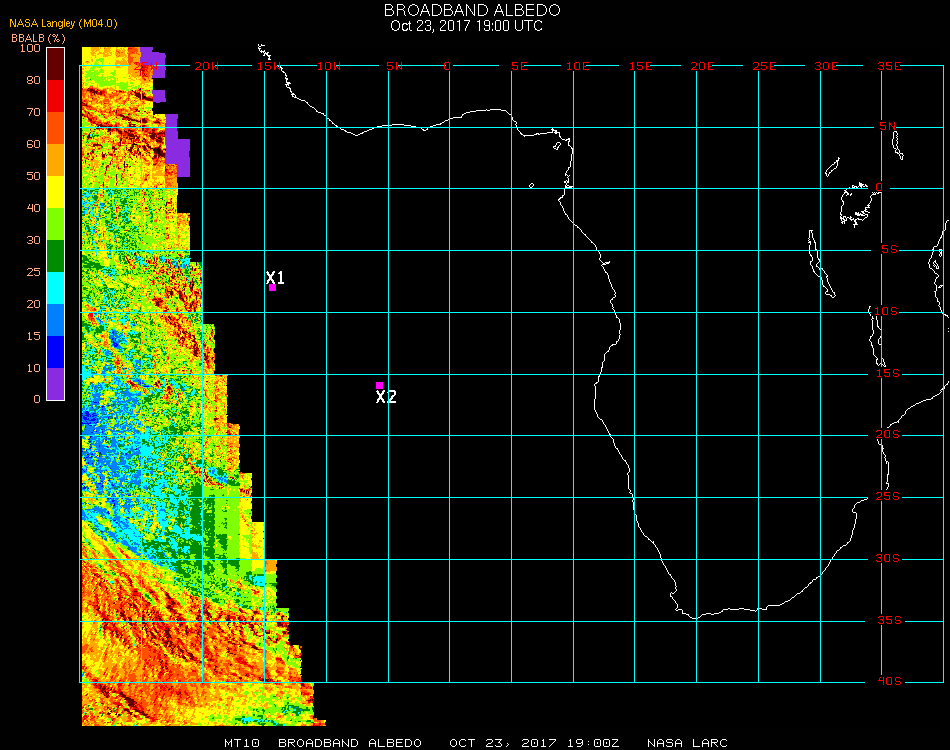Image resolution: width=950 pixels, height=750 pixels.
Task: Click the X2 text label
Action: click(x=386, y=397)
